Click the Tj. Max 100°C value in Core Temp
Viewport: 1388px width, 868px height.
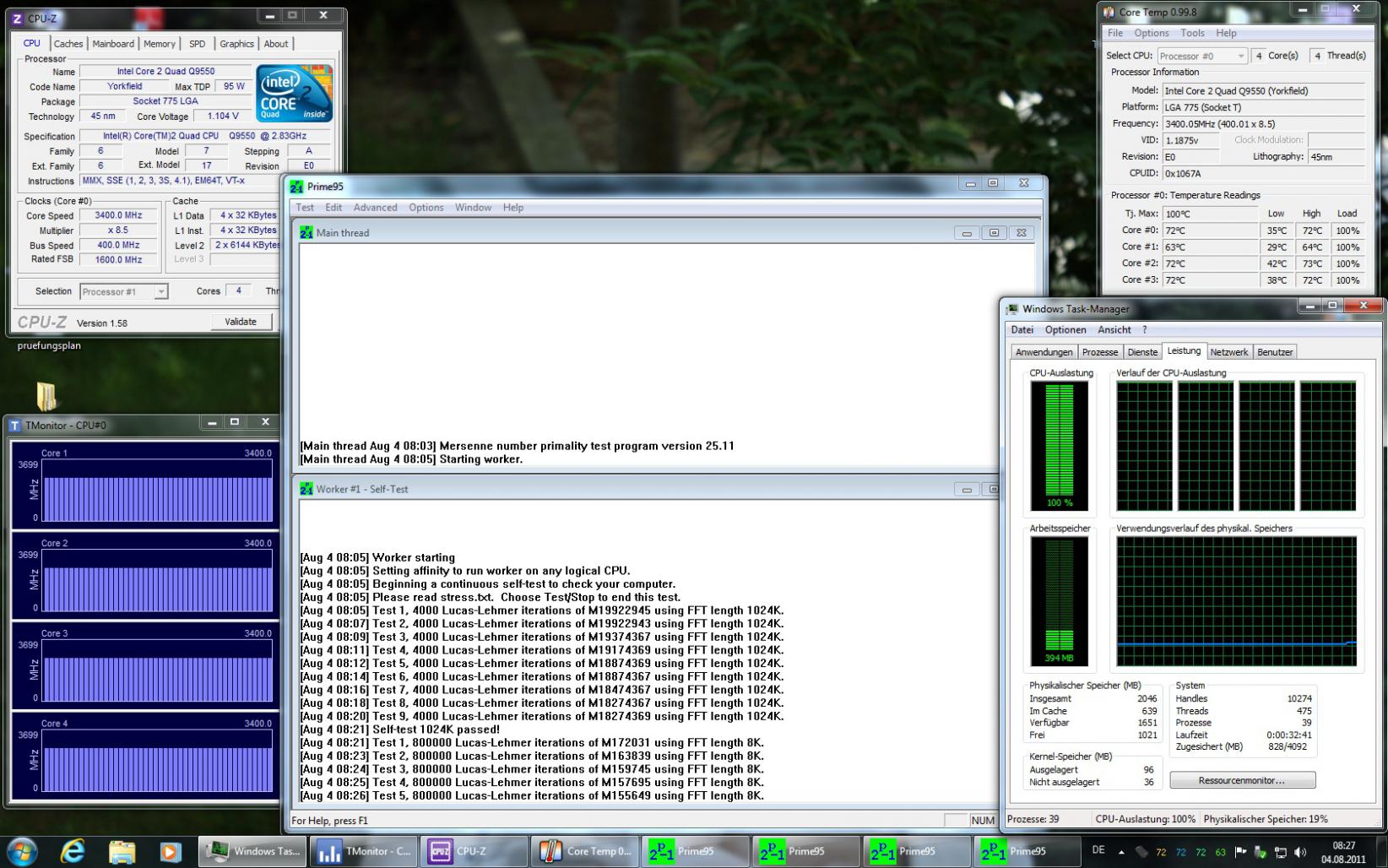[x=1209, y=214]
